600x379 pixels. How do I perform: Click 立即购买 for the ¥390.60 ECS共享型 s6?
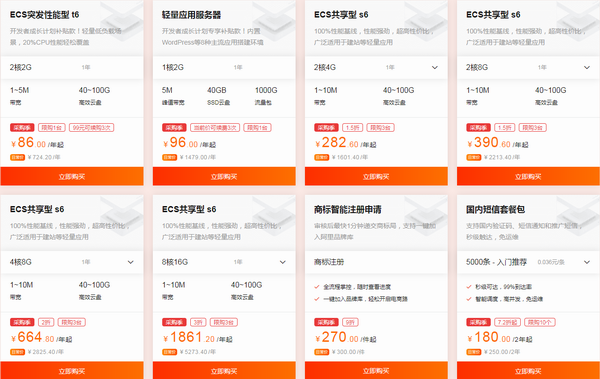(x=528, y=176)
